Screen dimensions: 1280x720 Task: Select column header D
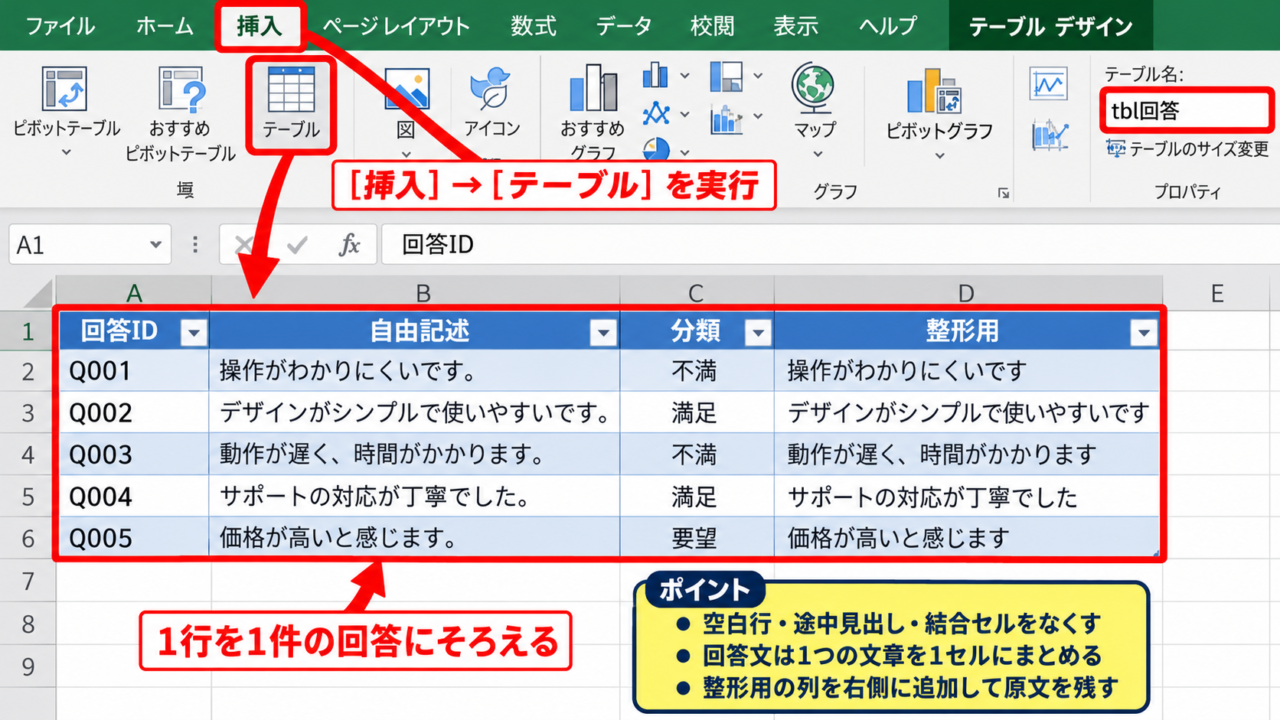966,293
